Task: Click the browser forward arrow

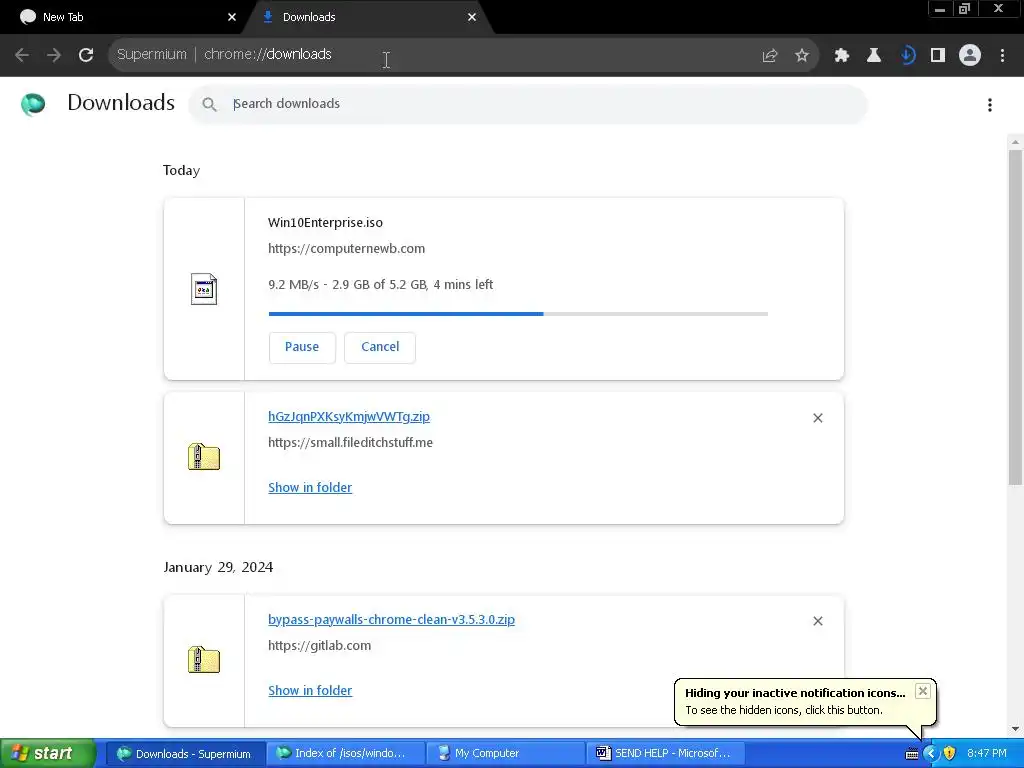Action: 54,55
